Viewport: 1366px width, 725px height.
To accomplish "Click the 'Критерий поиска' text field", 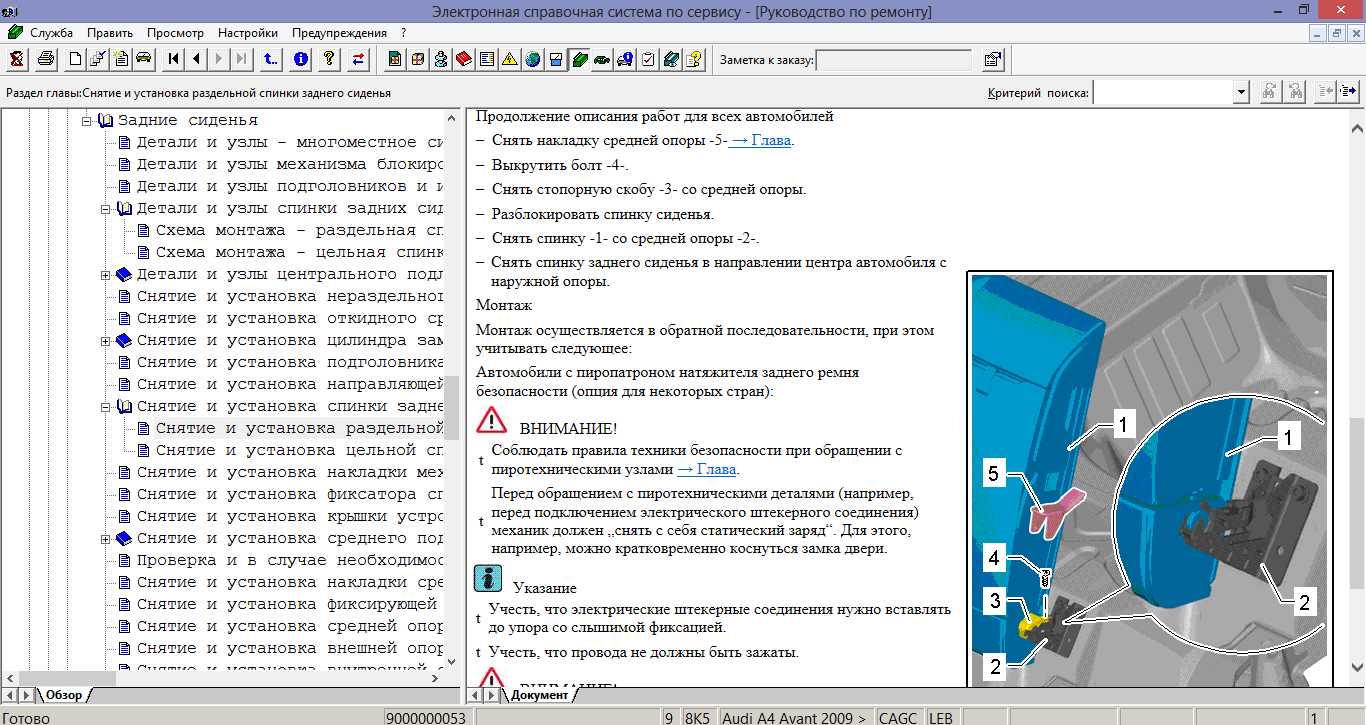I will 1163,92.
